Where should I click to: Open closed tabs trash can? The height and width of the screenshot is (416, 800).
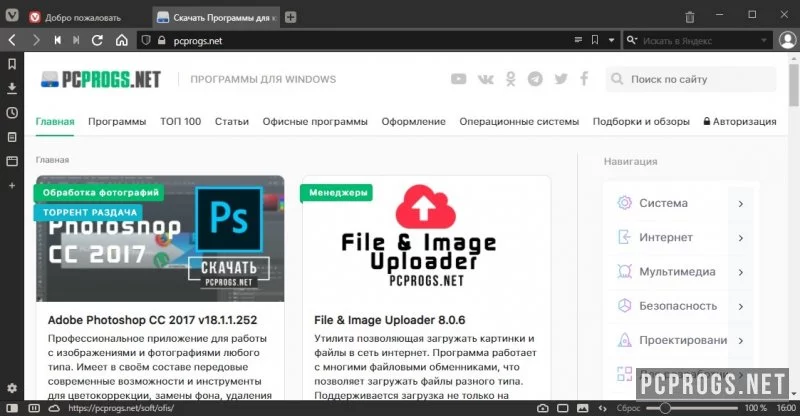[690, 17]
